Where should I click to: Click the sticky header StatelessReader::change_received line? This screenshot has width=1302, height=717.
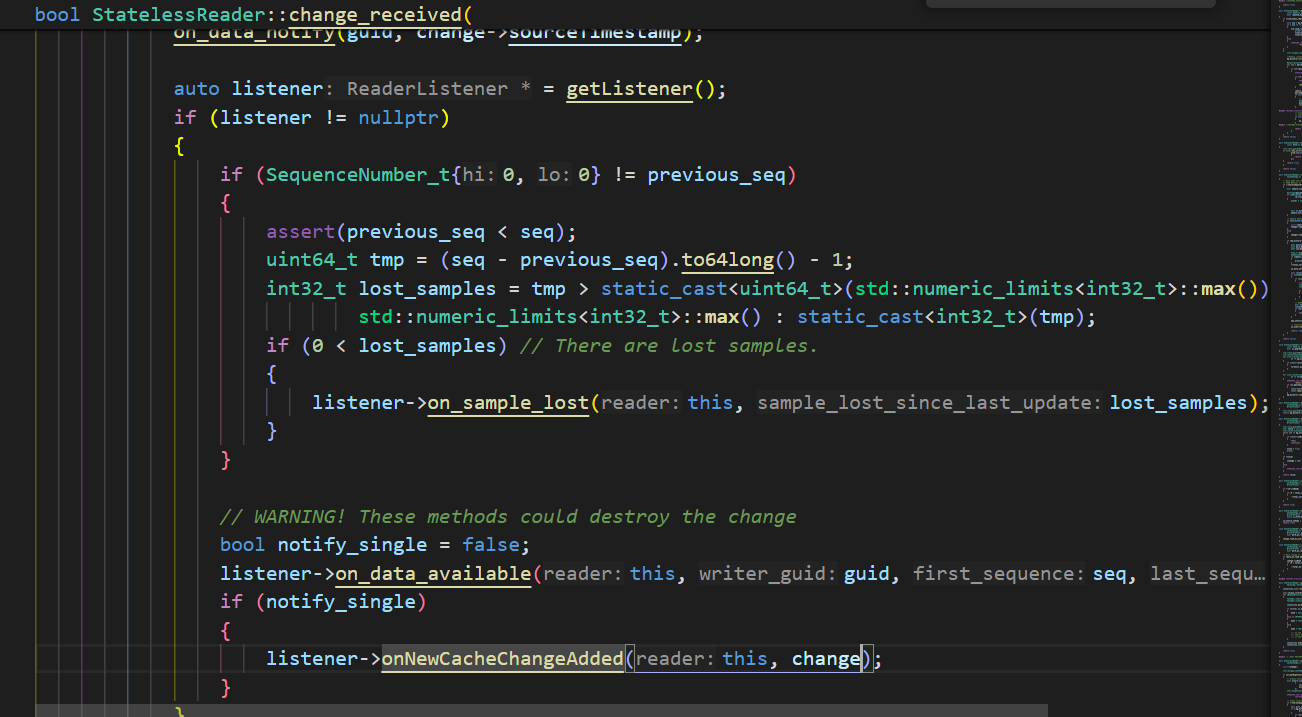[250, 15]
